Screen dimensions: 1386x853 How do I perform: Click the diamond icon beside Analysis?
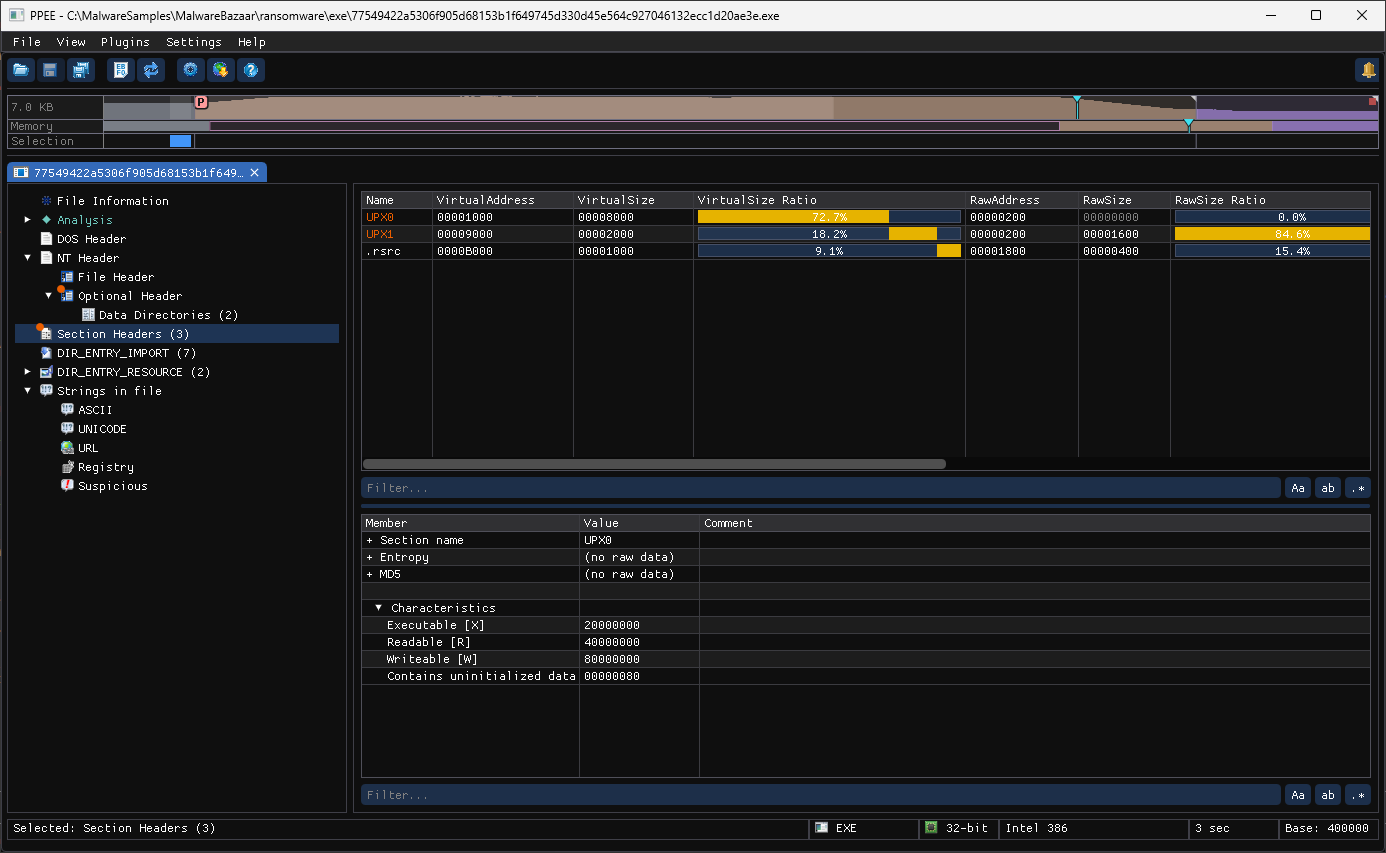tap(46, 220)
